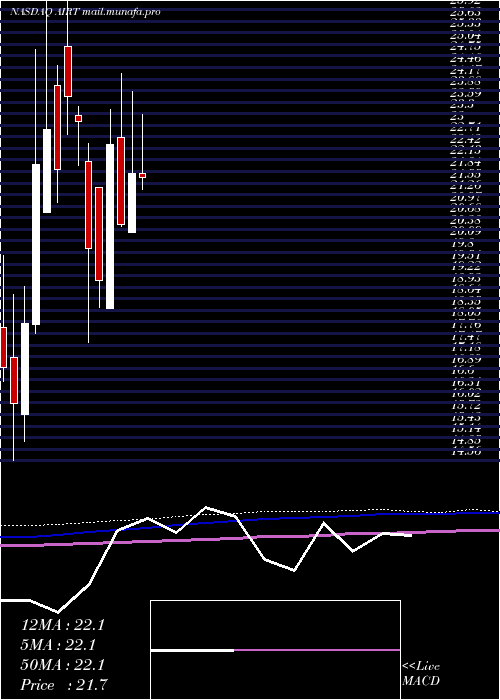Viewport: 500px width, 700px height.
Task: Click the 23.3 price axis label
Action: click(x=462, y=105)
